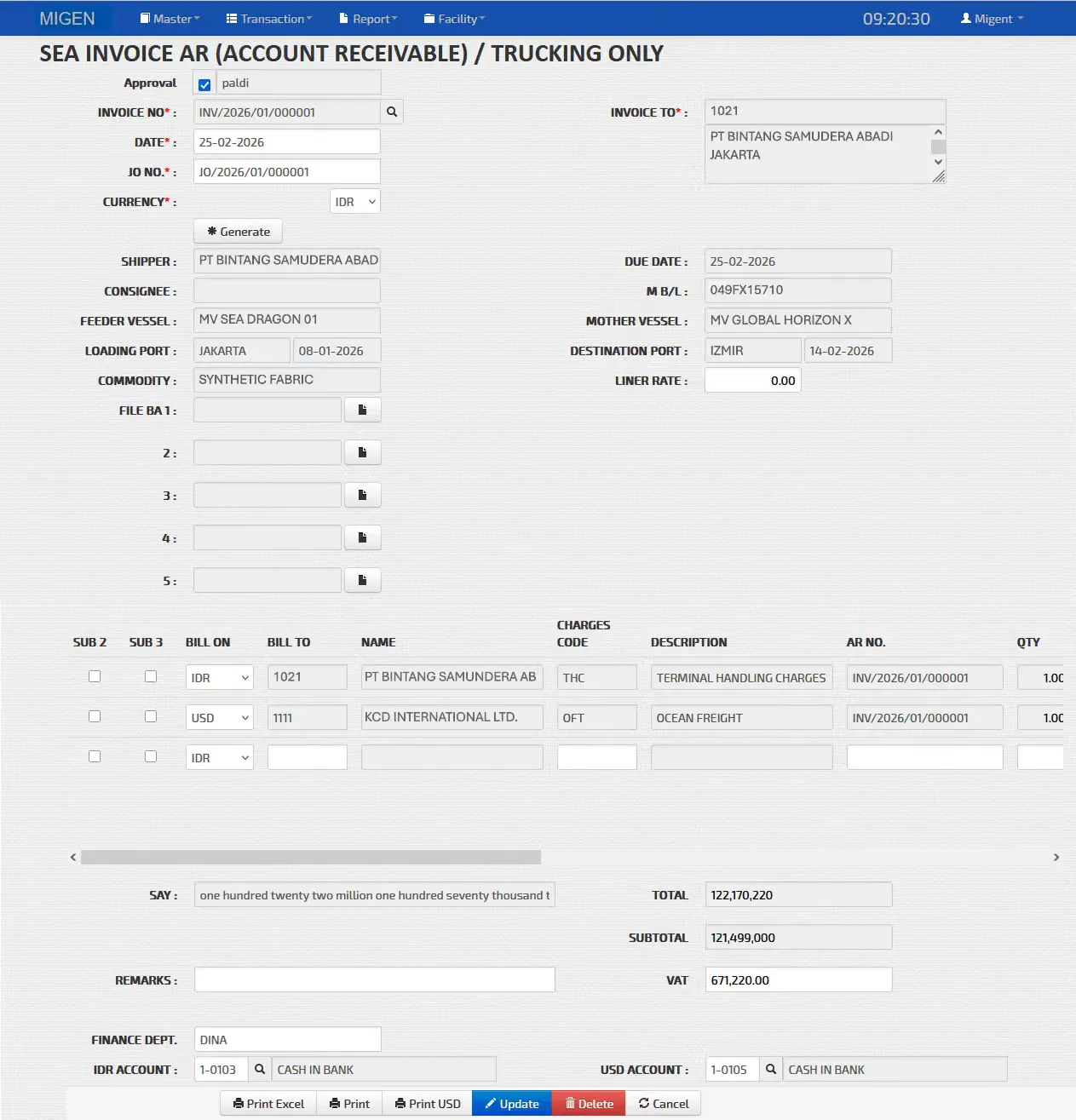Open the Facility menu
This screenshot has width=1076, height=1120.
[454, 19]
